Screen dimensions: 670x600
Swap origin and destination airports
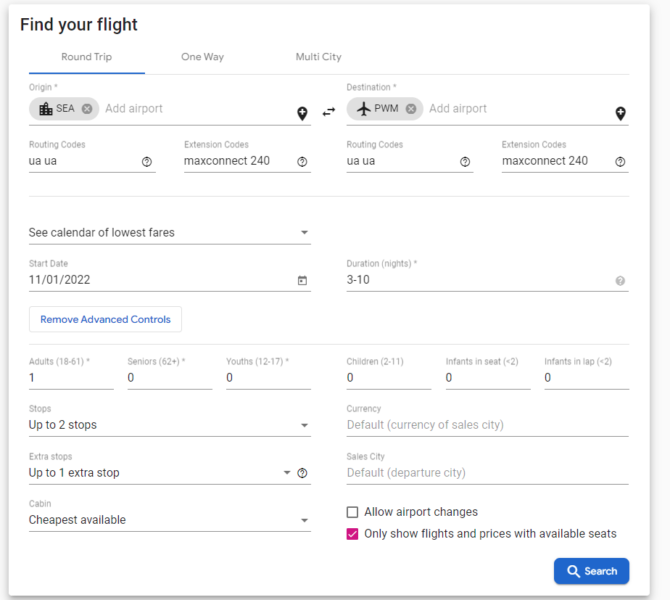tap(329, 112)
